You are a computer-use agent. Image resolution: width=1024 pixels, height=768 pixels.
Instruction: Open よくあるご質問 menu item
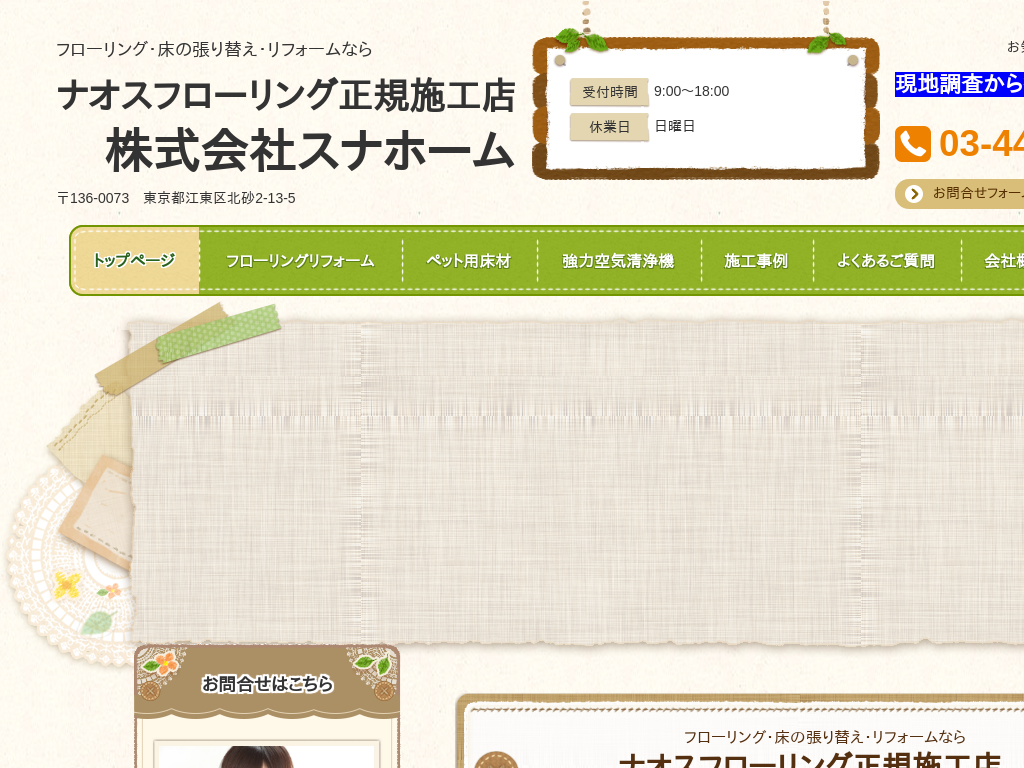[886, 261]
